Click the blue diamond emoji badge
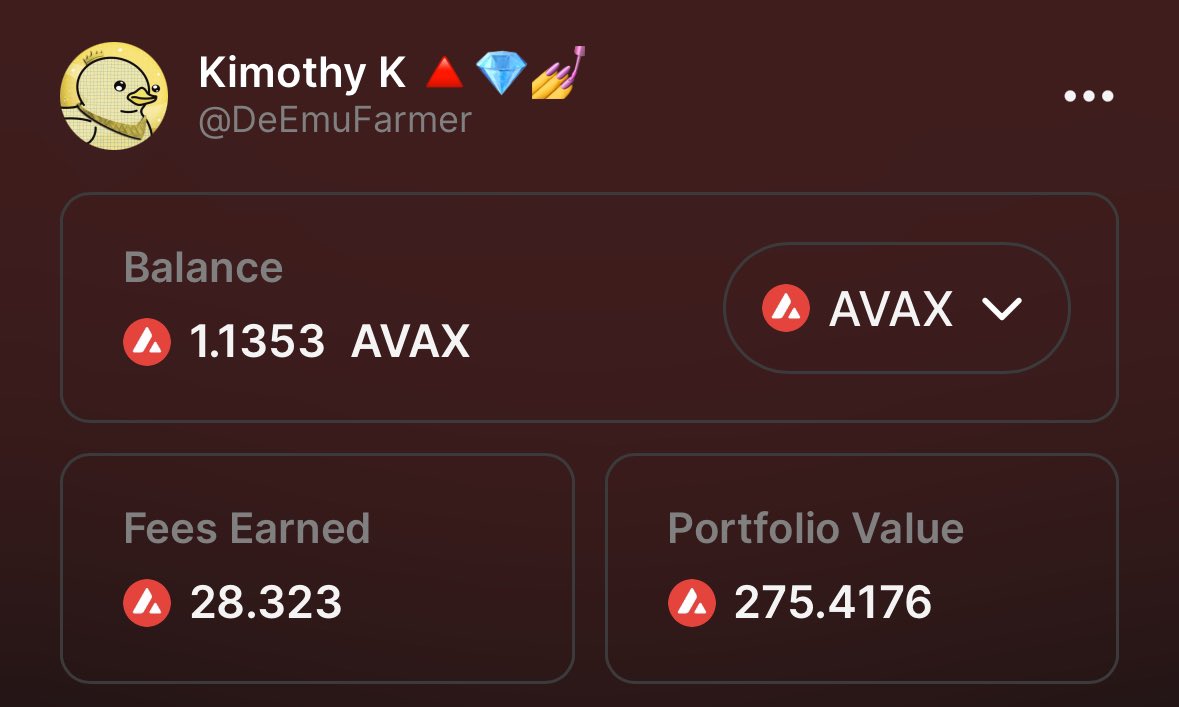 point(499,74)
